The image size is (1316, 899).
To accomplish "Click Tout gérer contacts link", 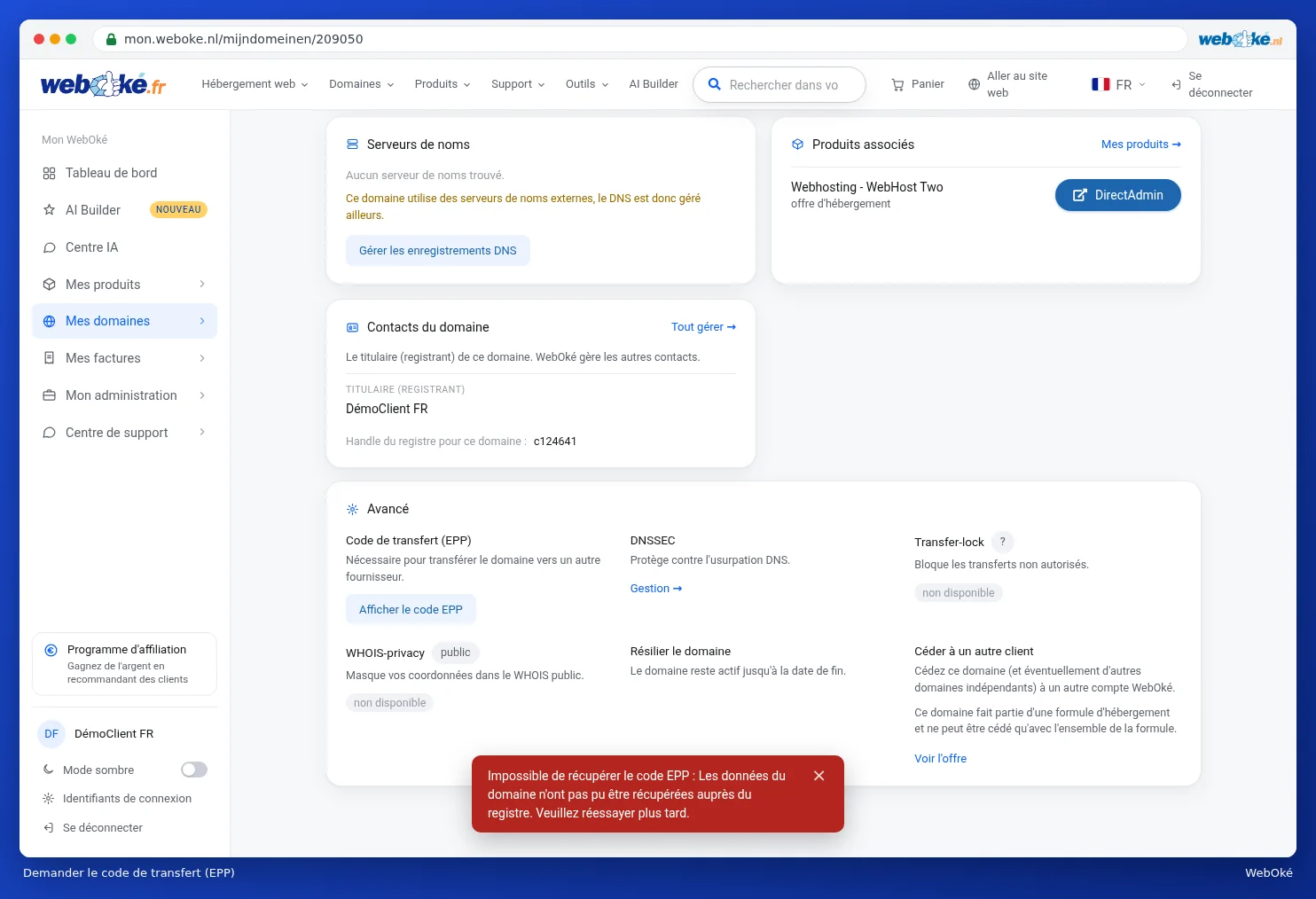I will [703, 327].
